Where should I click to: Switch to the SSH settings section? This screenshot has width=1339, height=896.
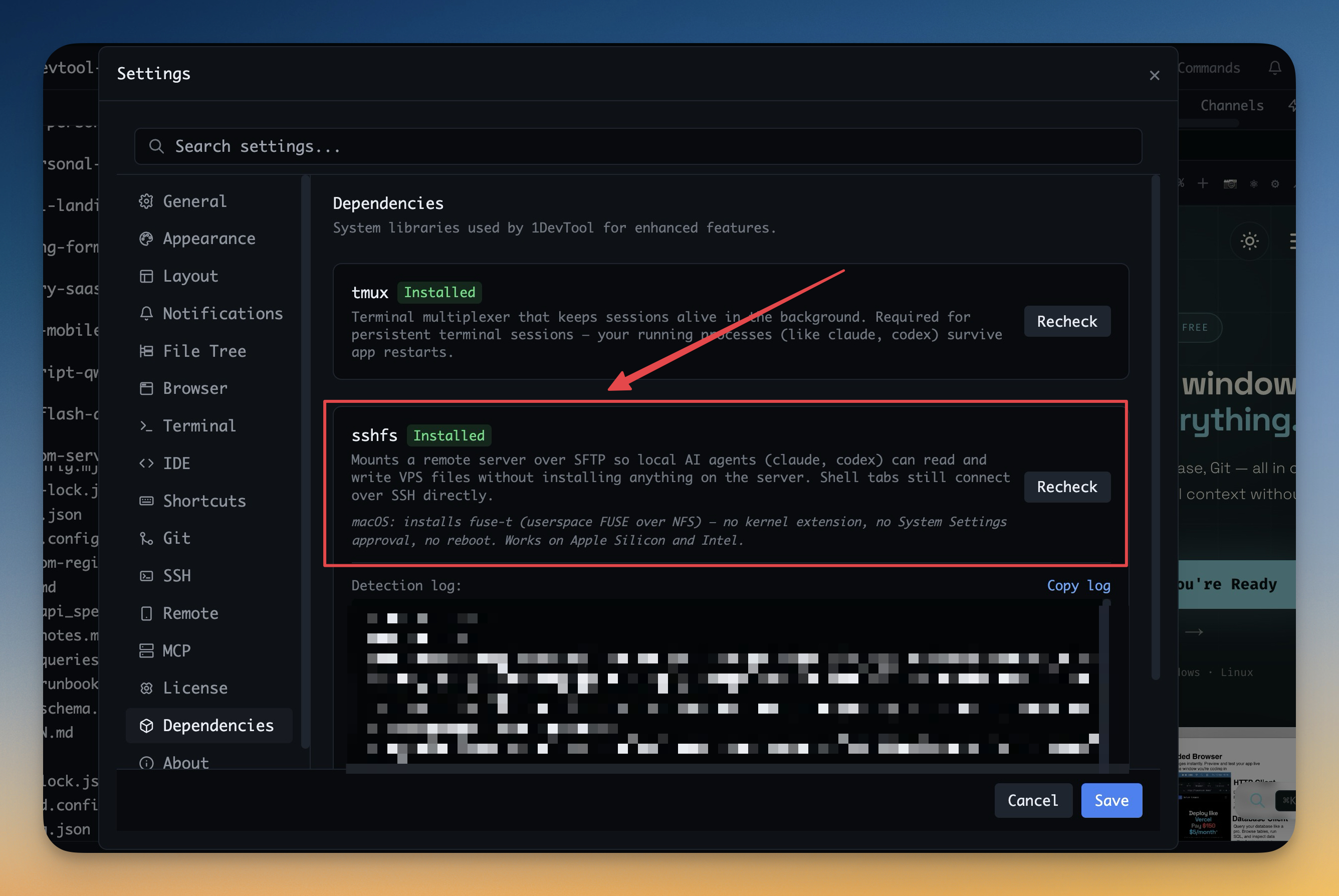176,575
